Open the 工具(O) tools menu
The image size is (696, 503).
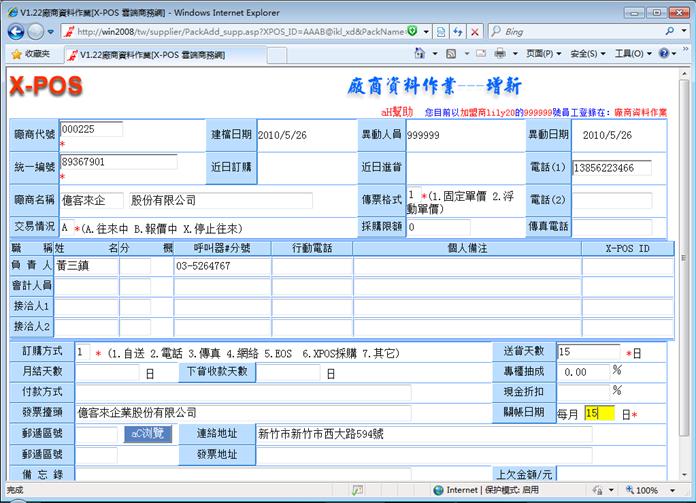click(631, 53)
